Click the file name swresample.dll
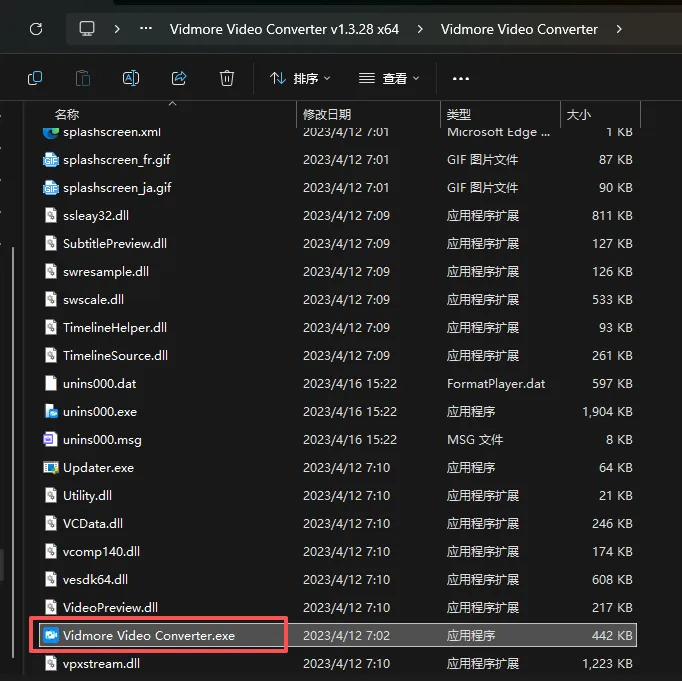 pos(106,272)
